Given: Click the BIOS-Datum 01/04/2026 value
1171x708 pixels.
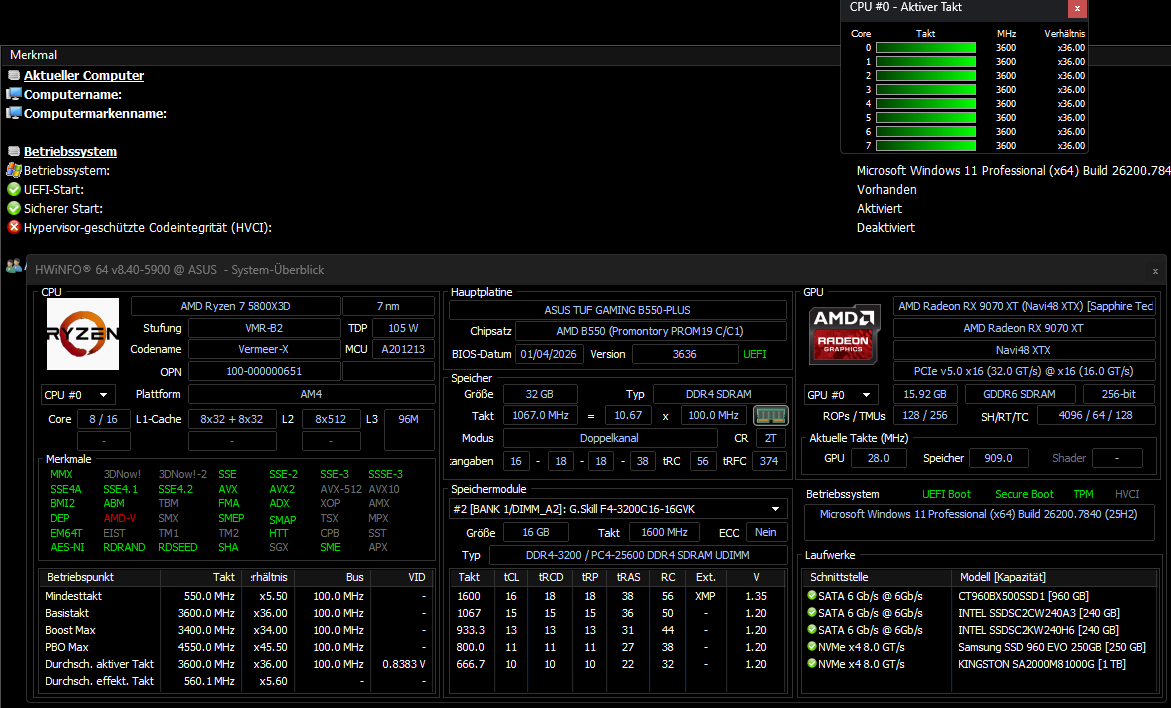Looking at the screenshot, I should click(x=549, y=354).
